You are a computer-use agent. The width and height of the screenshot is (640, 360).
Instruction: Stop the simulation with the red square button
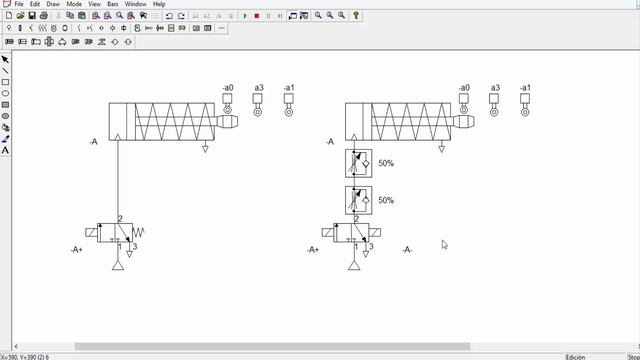pyautogui.click(x=257, y=16)
